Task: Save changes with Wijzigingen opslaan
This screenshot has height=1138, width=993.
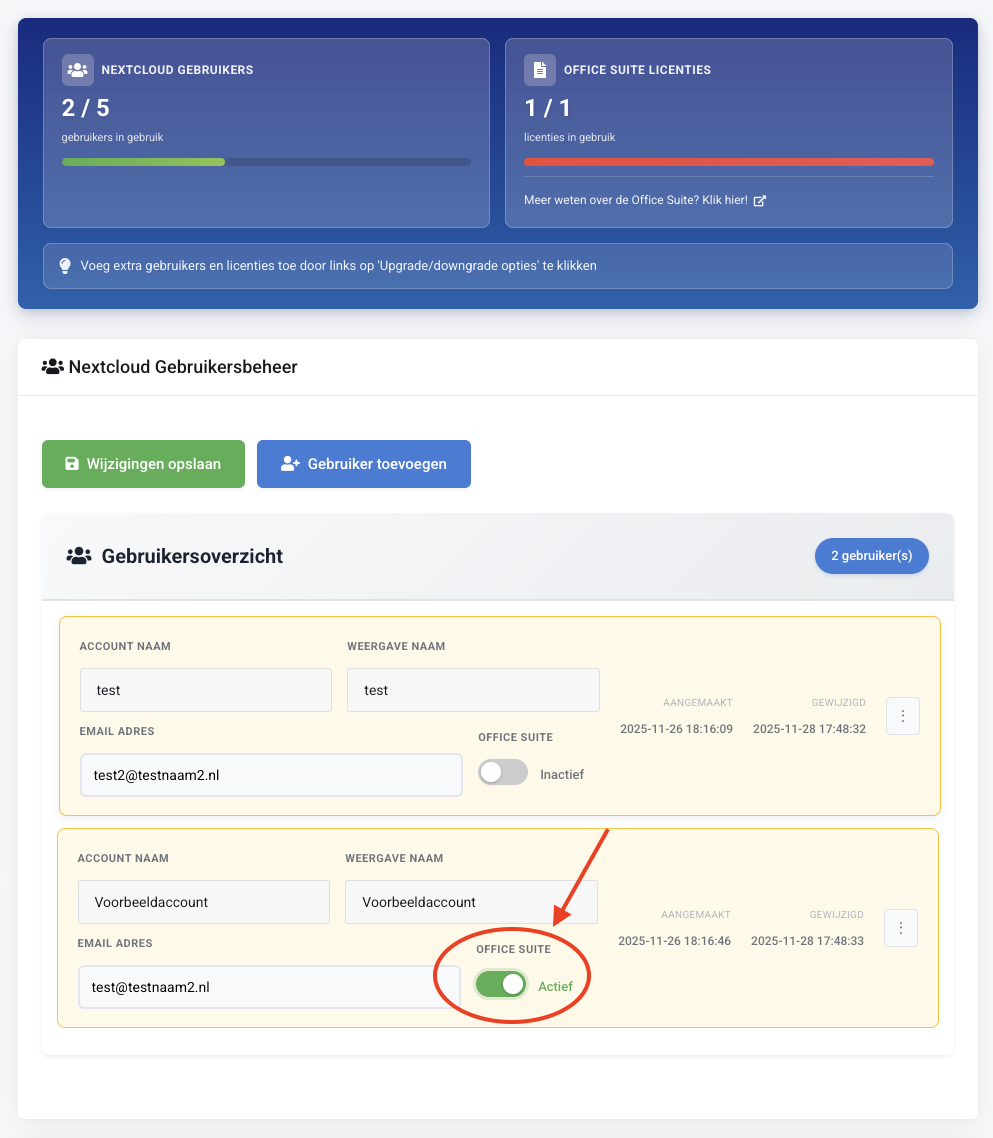Action: coord(144,464)
